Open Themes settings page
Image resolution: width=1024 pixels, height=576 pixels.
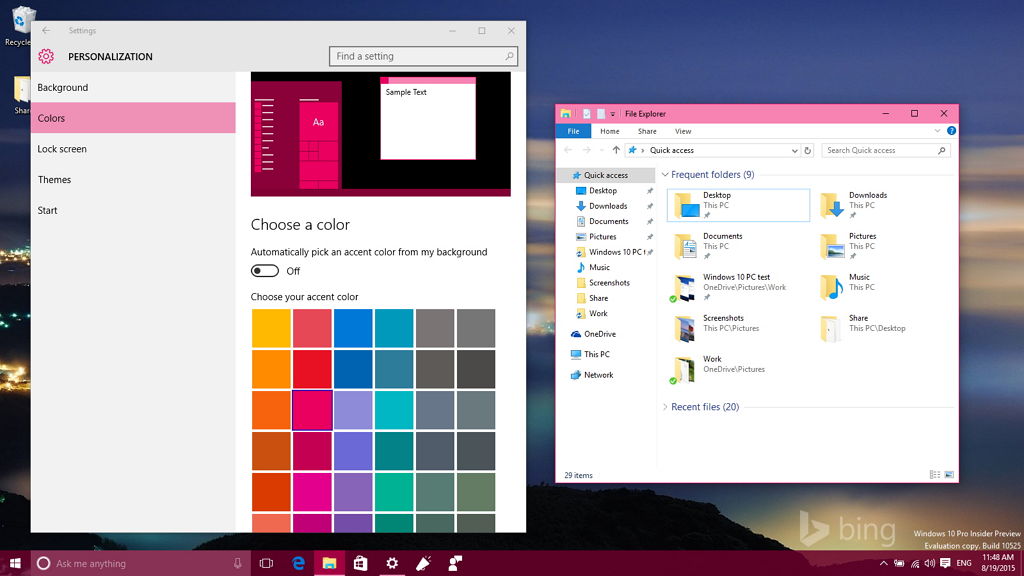[x=54, y=179]
